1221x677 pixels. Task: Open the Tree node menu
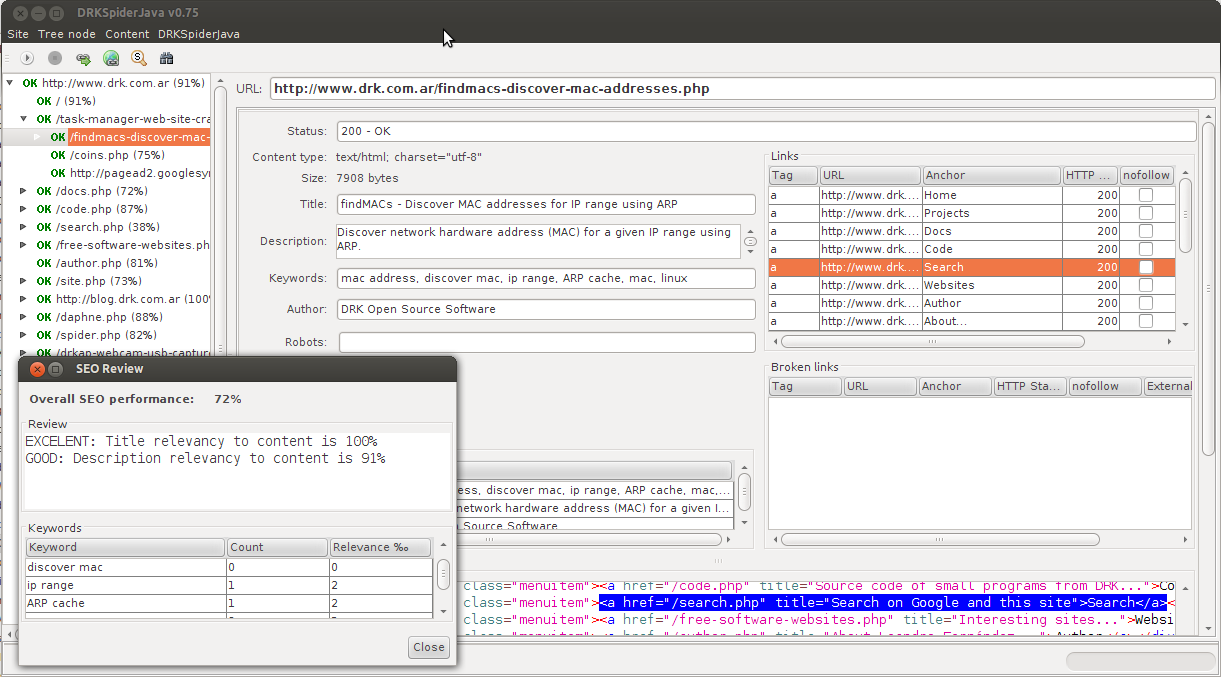tap(66, 34)
